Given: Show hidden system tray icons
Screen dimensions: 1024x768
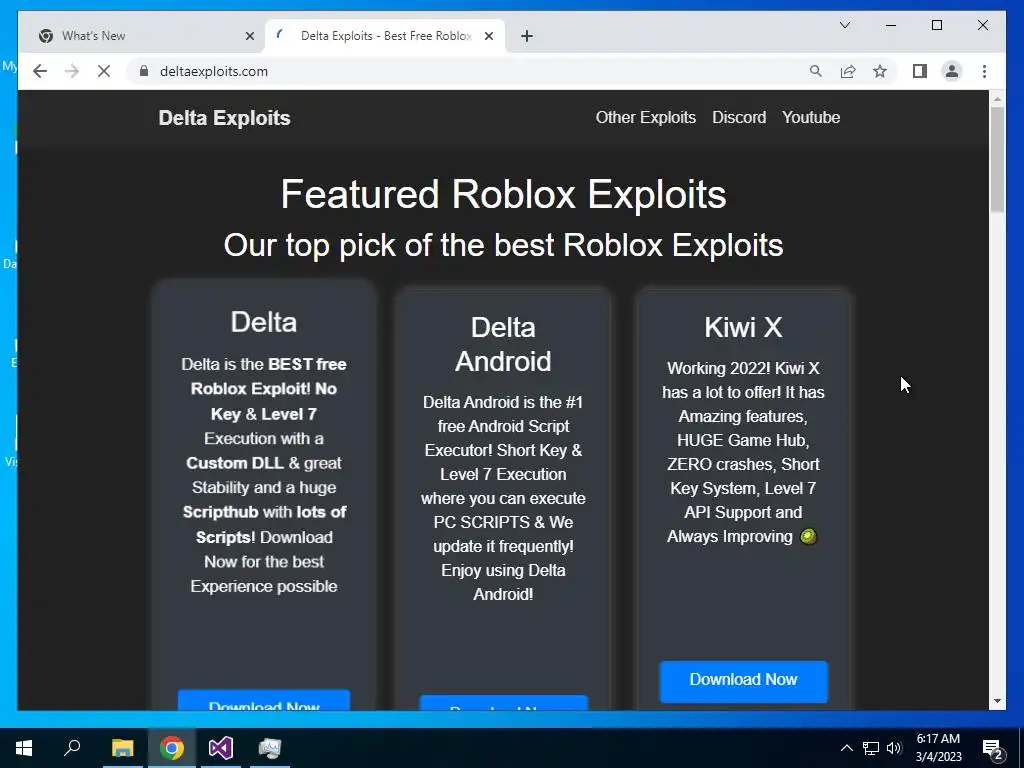Looking at the screenshot, I should click(846, 748).
